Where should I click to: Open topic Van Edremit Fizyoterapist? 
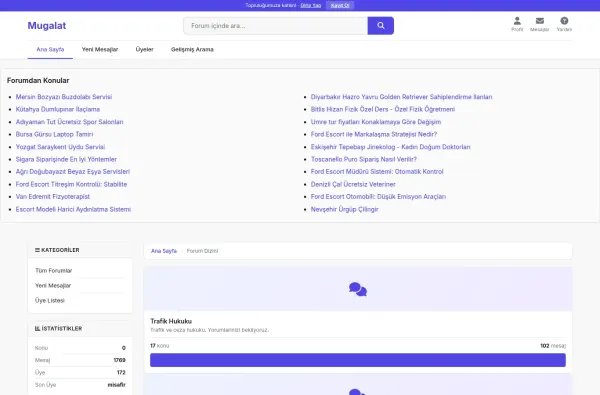tap(53, 197)
